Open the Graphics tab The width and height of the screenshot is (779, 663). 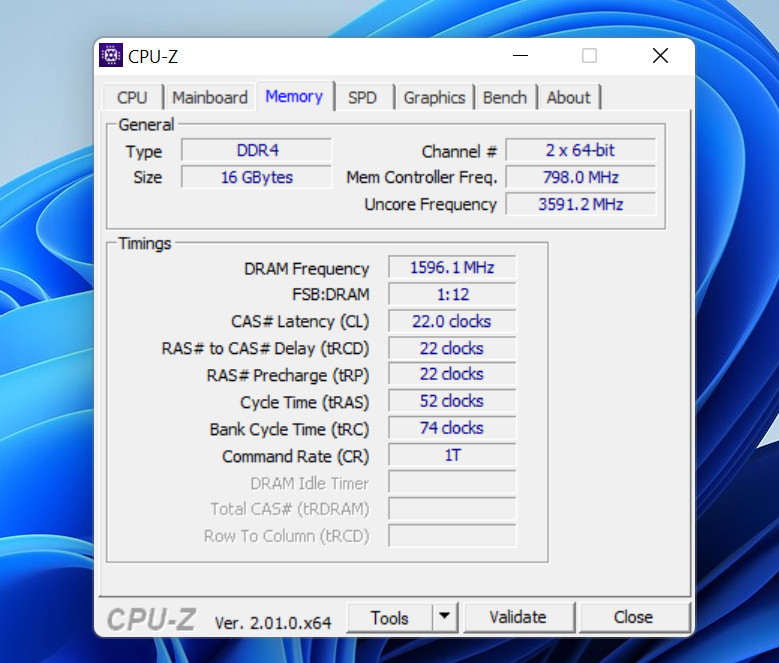click(434, 97)
